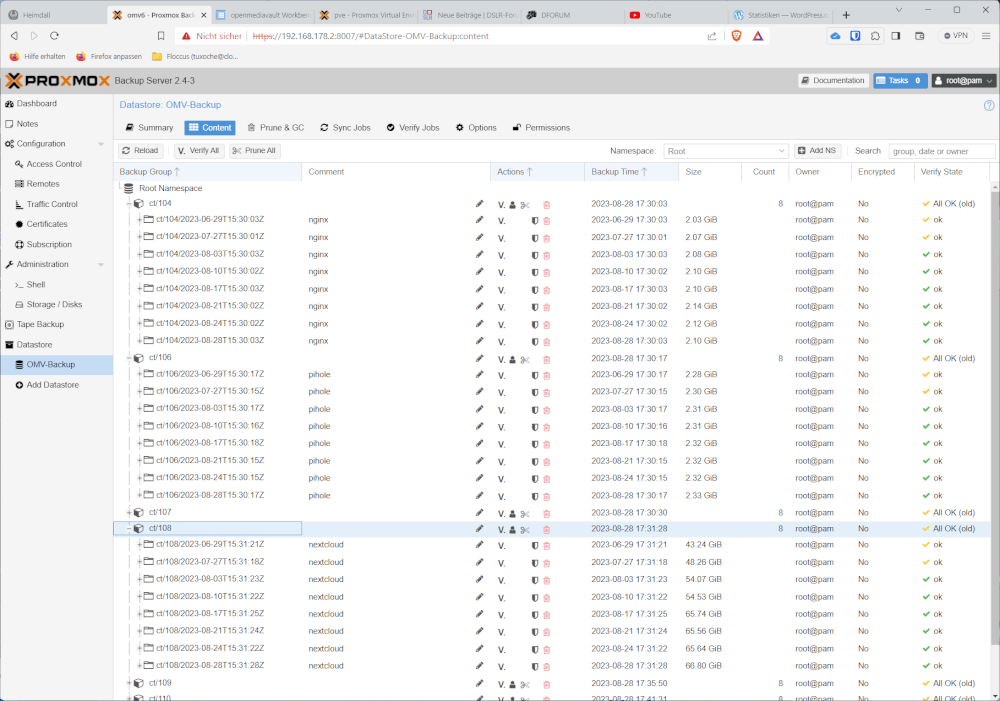Edit comment pencil icon for ct/104 group

tap(479, 204)
